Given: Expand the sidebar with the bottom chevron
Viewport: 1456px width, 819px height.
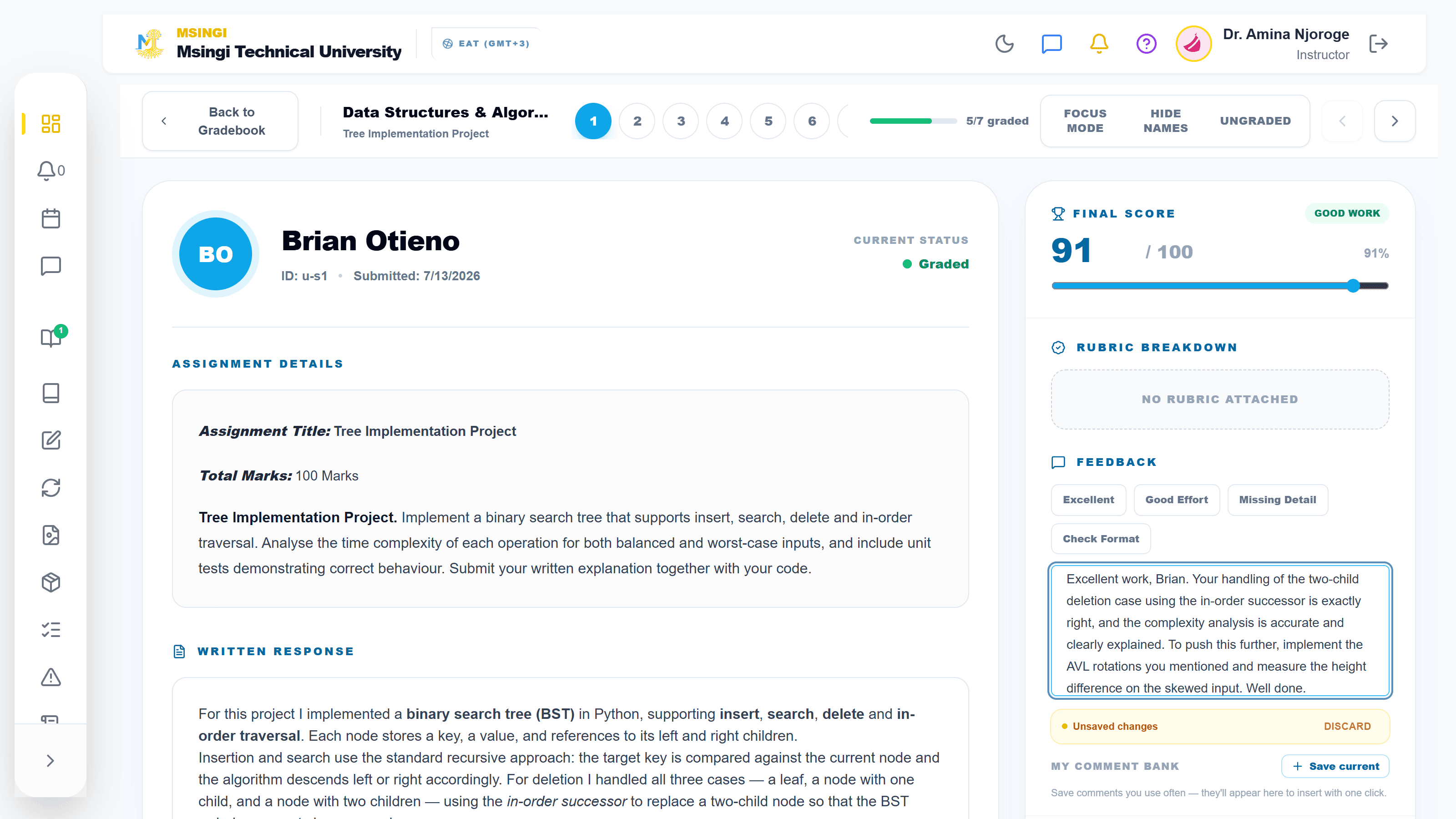Looking at the screenshot, I should [x=51, y=761].
